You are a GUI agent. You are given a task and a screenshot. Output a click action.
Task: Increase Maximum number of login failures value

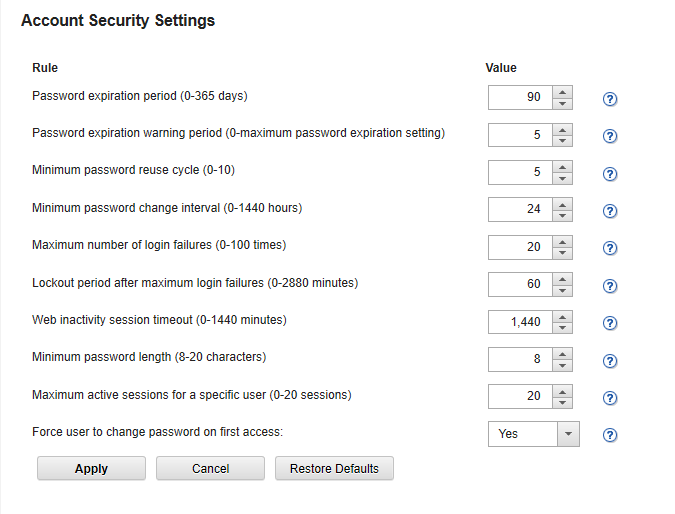point(562,241)
